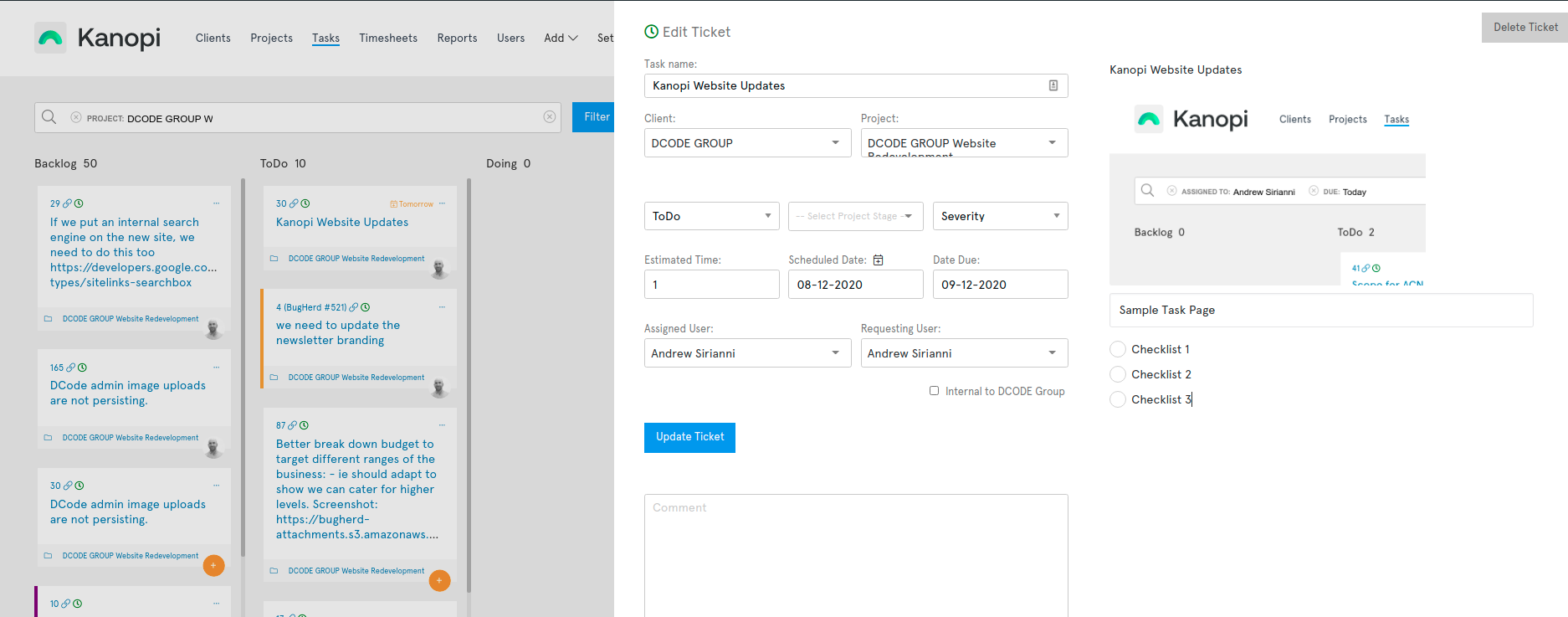Click the clock icon beside Edit Ticket heading
The image size is (1568, 617).
tap(651, 32)
